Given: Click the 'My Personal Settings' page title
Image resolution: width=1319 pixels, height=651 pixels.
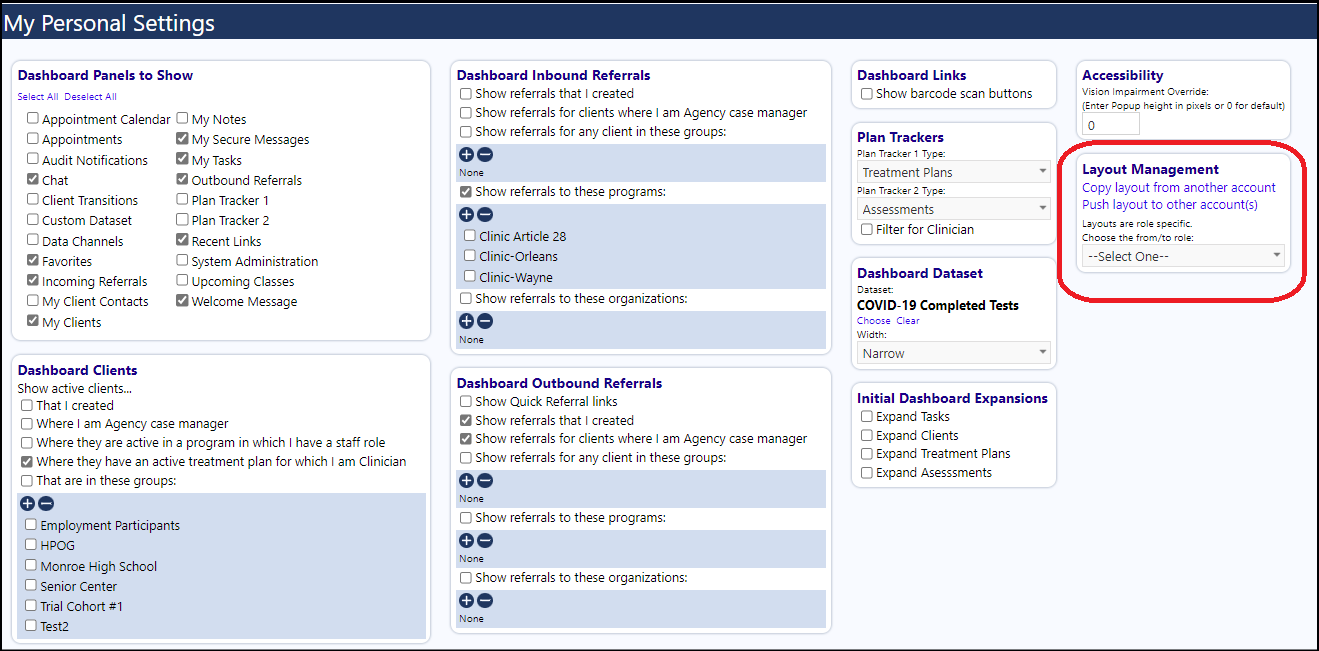Looking at the screenshot, I should pyautogui.click(x=110, y=22).
